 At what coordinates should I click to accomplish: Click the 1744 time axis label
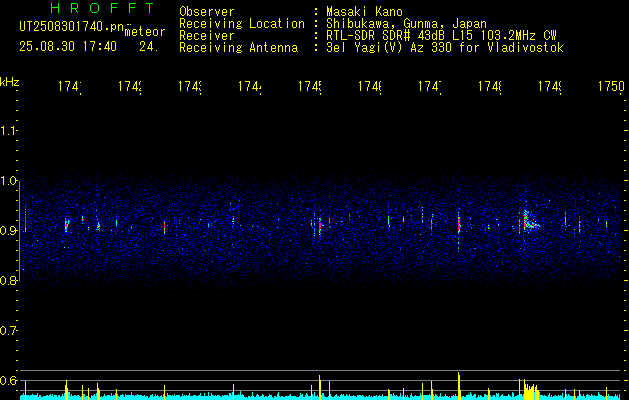tap(250, 86)
